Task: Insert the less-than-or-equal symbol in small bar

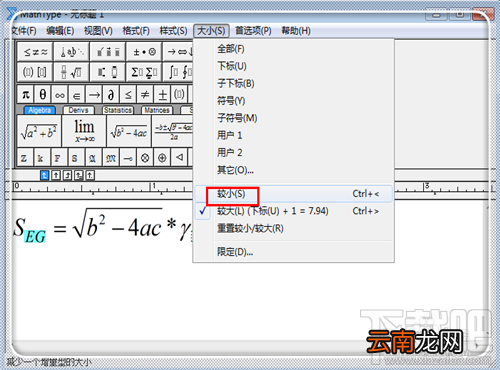Action: 128,95
